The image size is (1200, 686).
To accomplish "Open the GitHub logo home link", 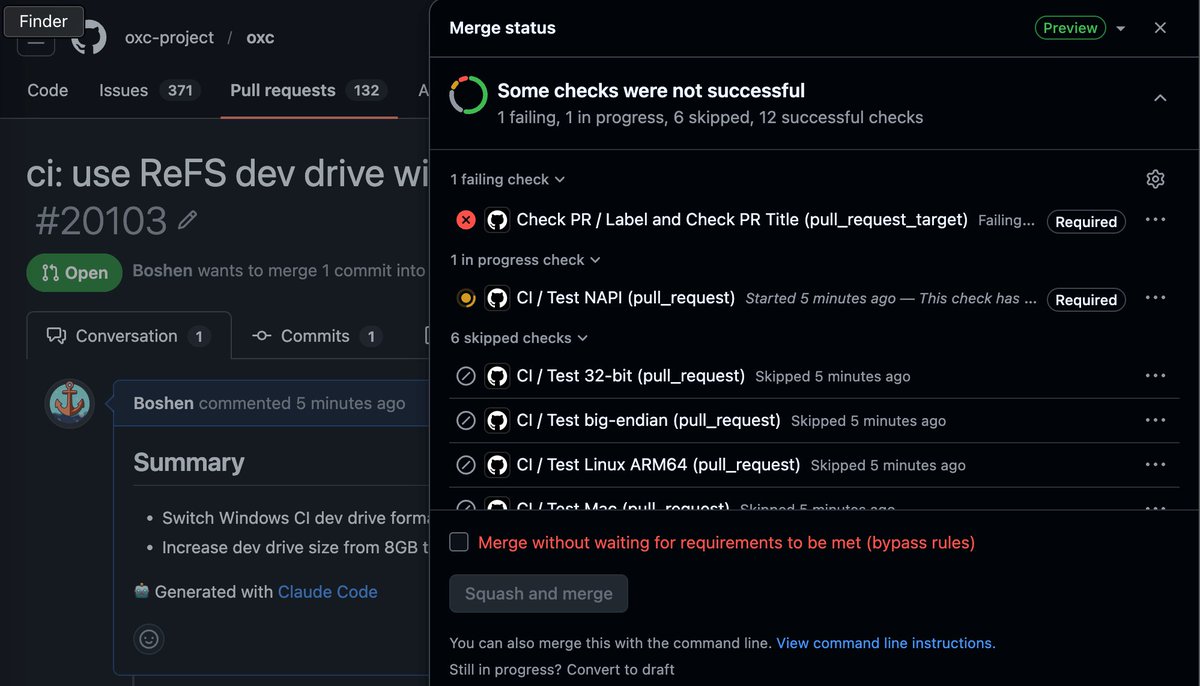I will (x=89, y=38).
